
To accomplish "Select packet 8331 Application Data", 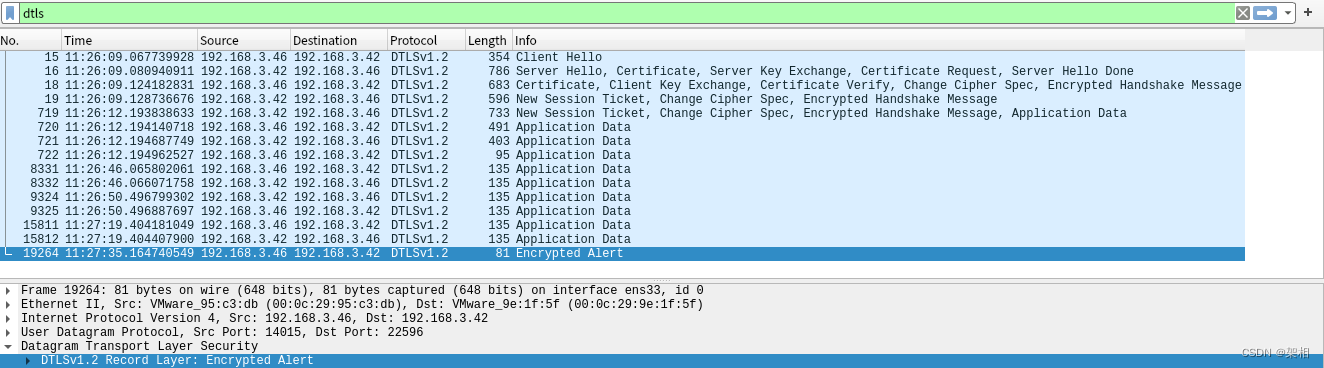I will (x=622, y=170).
